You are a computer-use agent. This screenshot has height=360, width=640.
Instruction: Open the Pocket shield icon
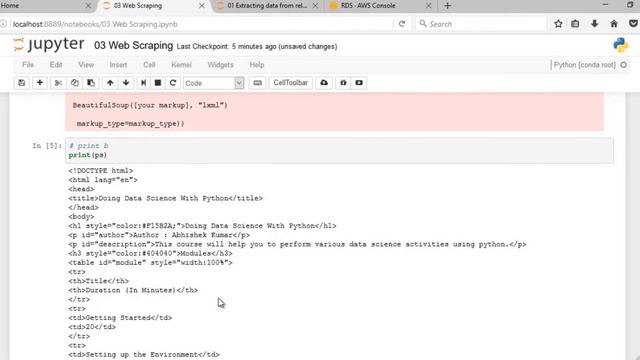pyautogui.click(x=633, y=24)
